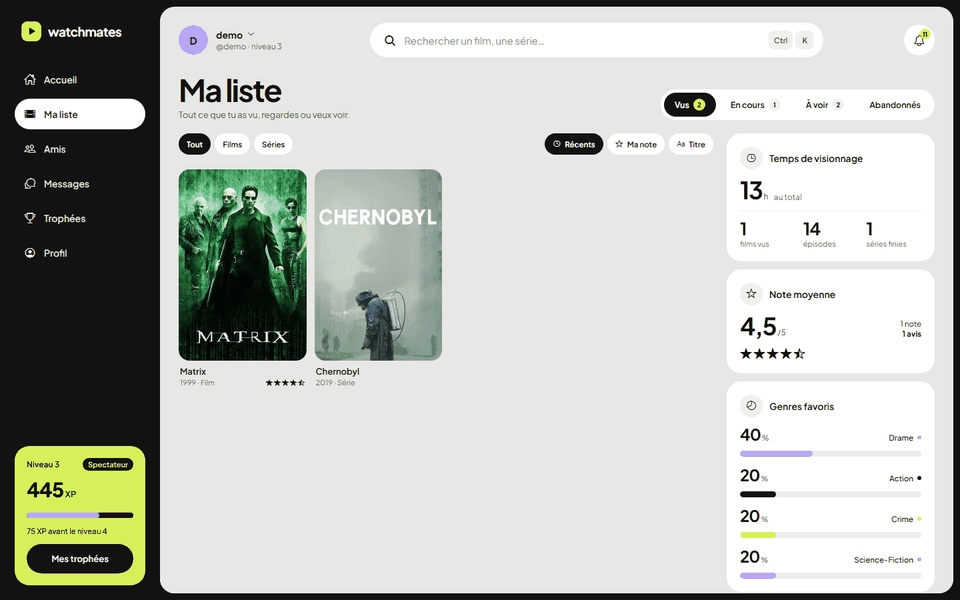
Task: Click "75 XP avant le niveau 4" text
Action: coord(67,531)
